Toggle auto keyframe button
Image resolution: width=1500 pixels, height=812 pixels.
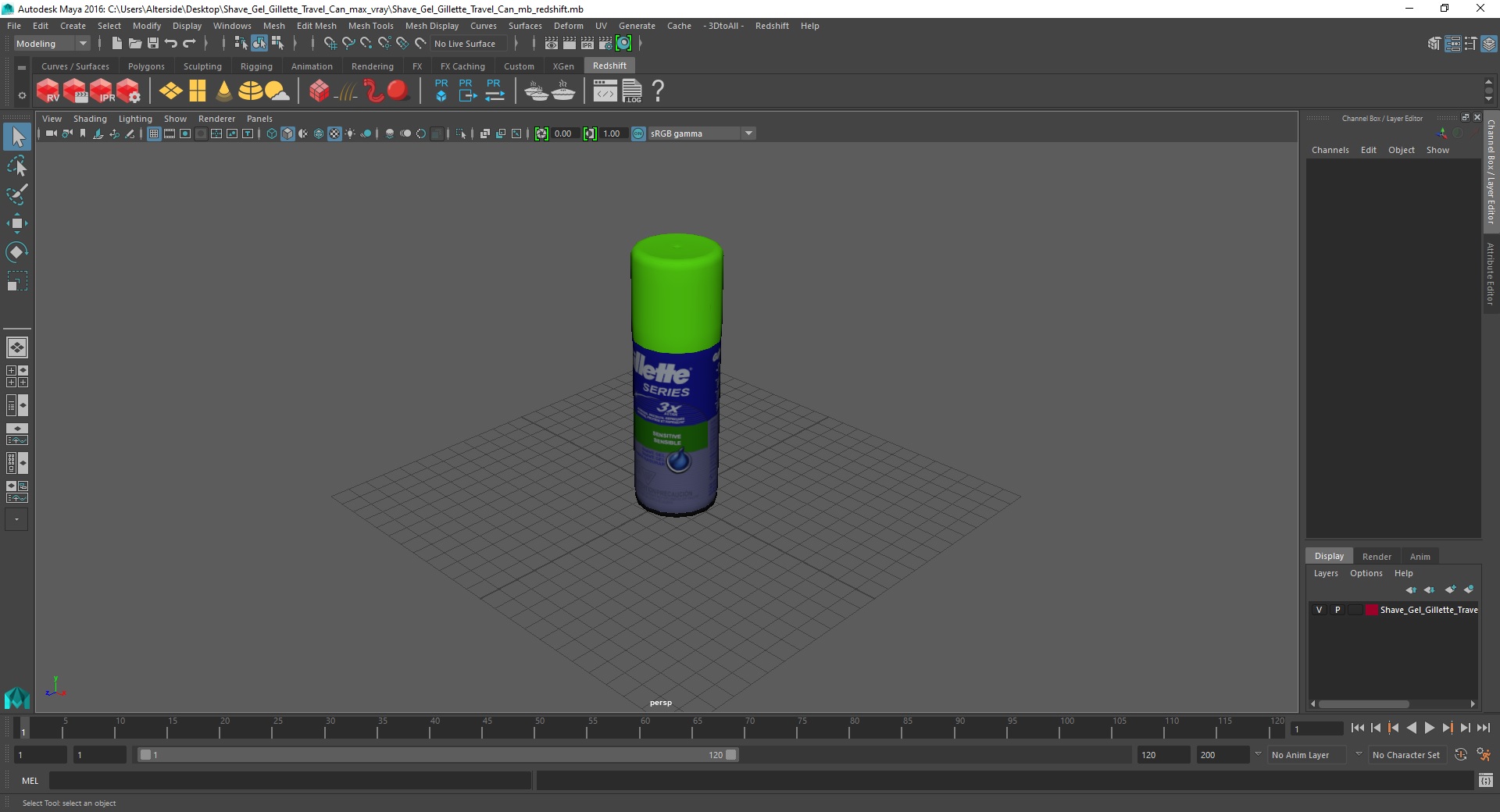(x=1460, y=755)
